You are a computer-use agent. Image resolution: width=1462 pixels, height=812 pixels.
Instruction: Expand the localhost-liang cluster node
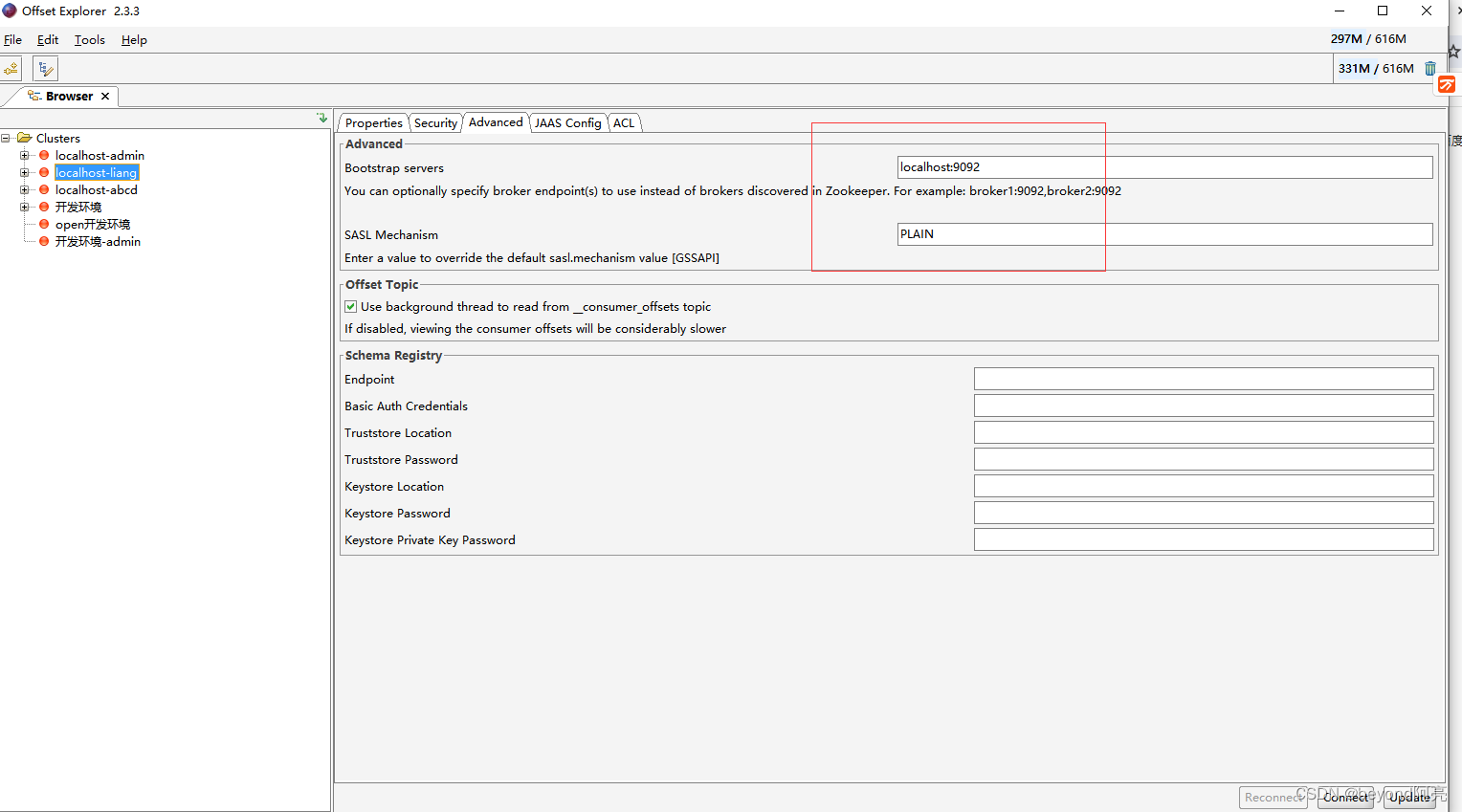pyautogui.click(x=25, y=172)
